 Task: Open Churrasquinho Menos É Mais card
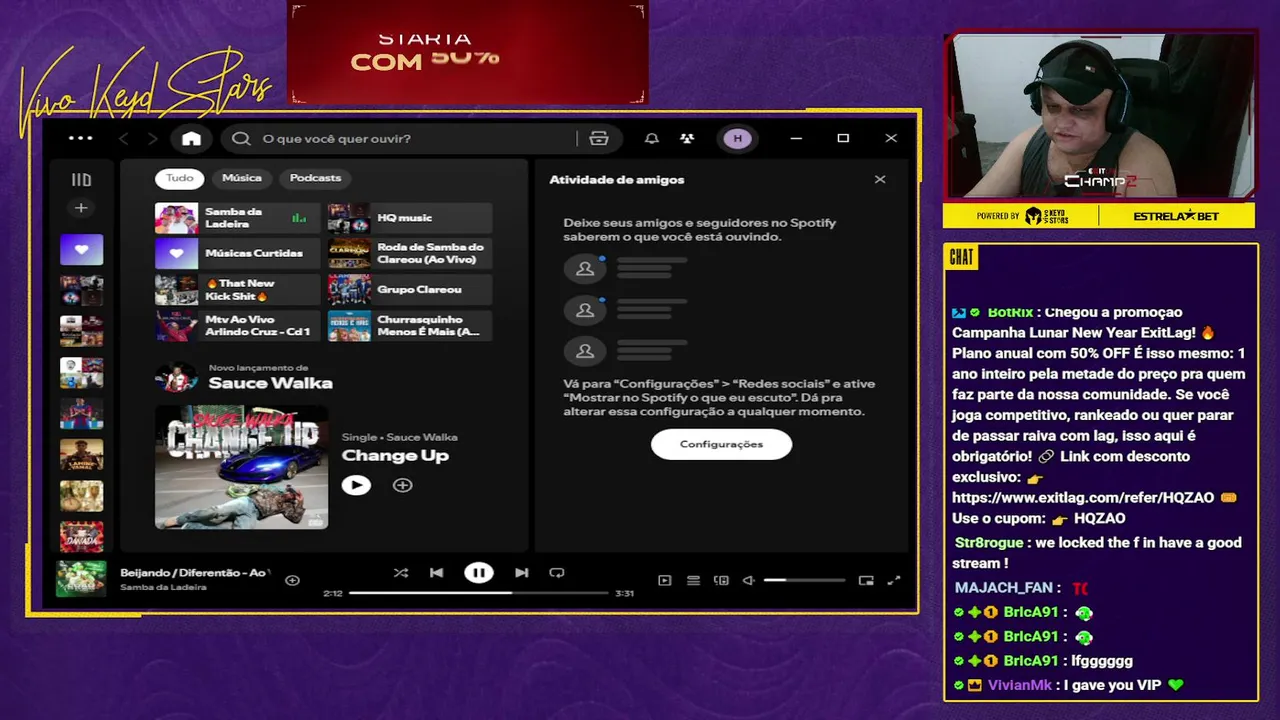tap(410, 326)
